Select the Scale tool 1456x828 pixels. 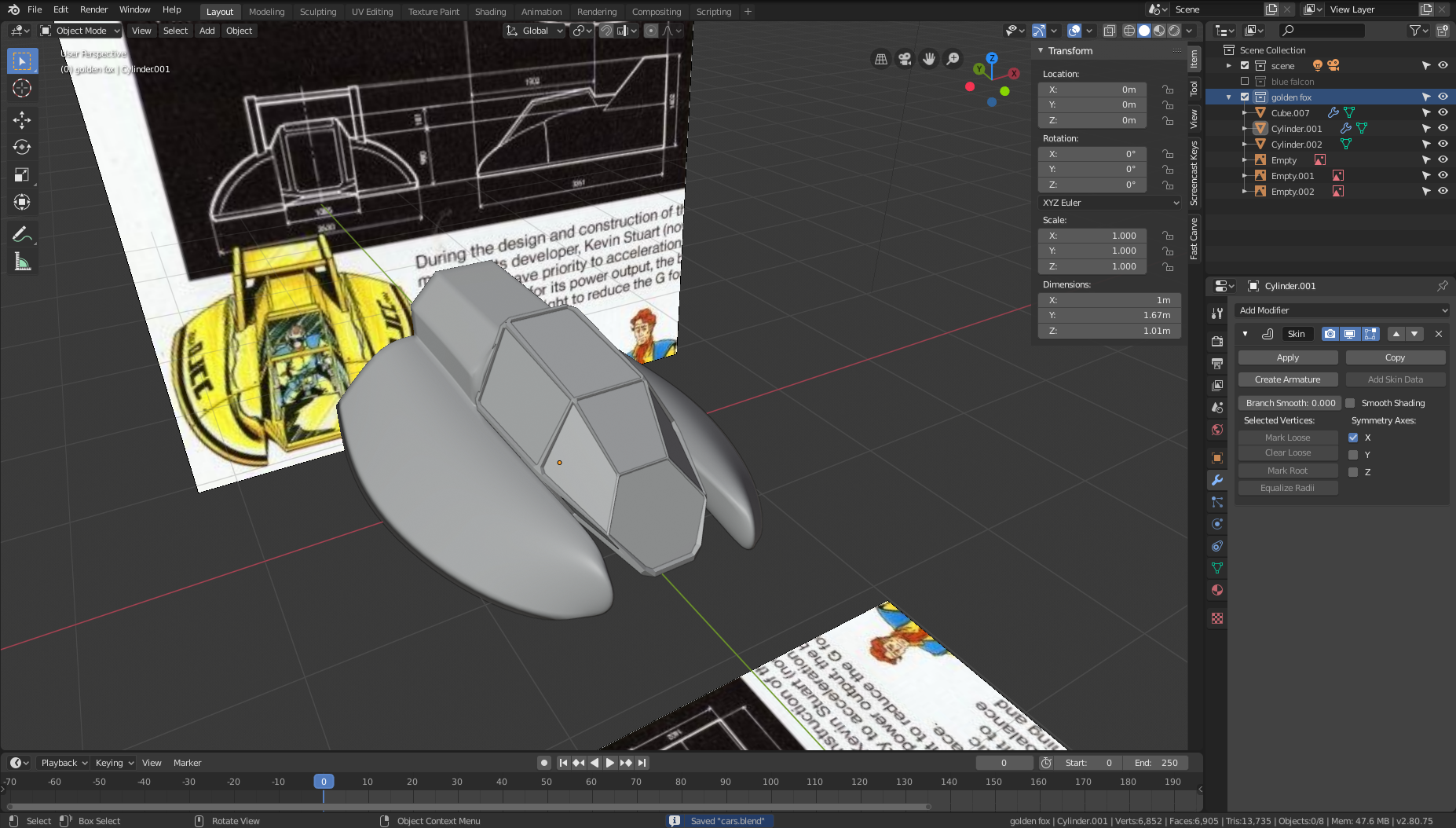(x=22, y=174)
